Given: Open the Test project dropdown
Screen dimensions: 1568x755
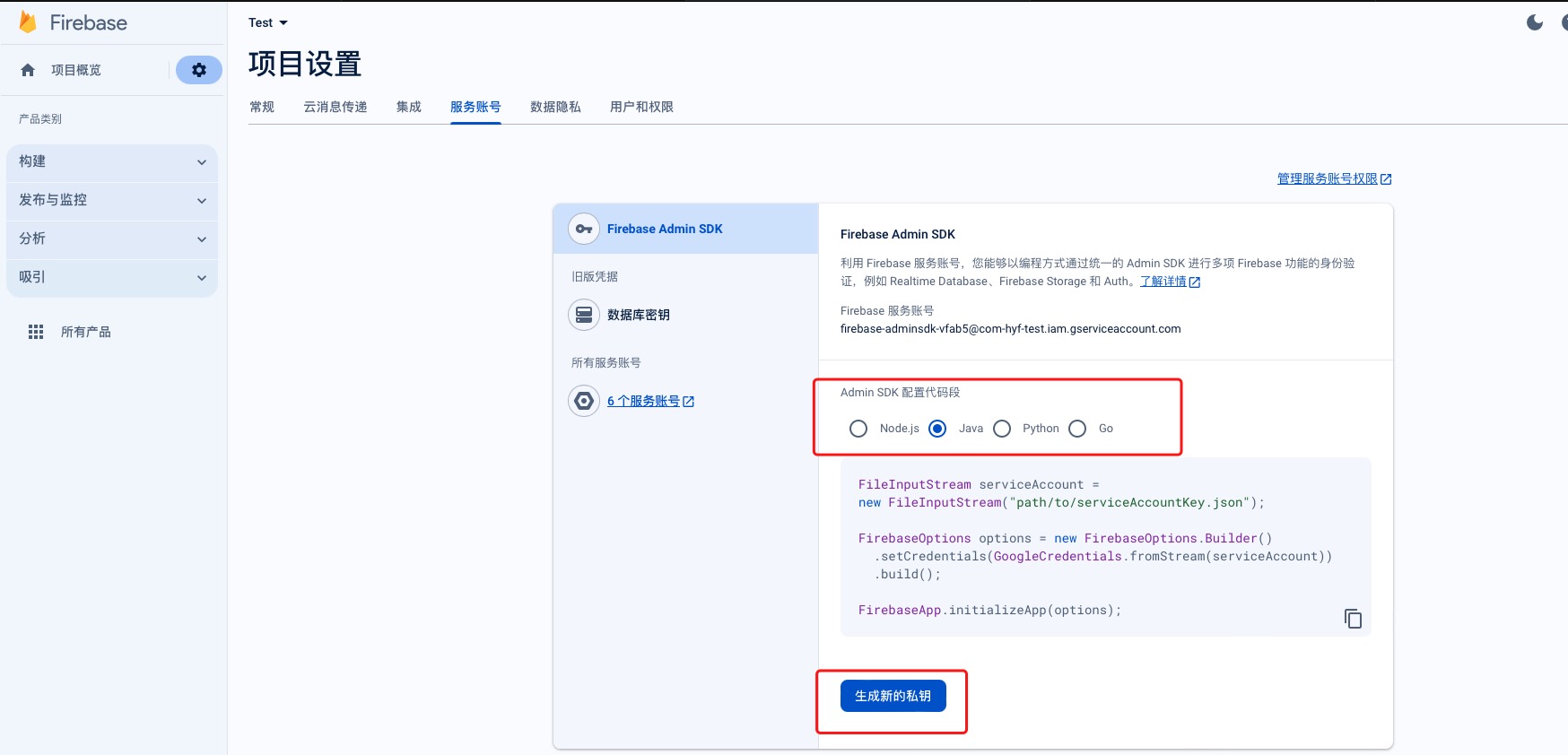Looking at the screenshot, I should [x=268, y=22].
